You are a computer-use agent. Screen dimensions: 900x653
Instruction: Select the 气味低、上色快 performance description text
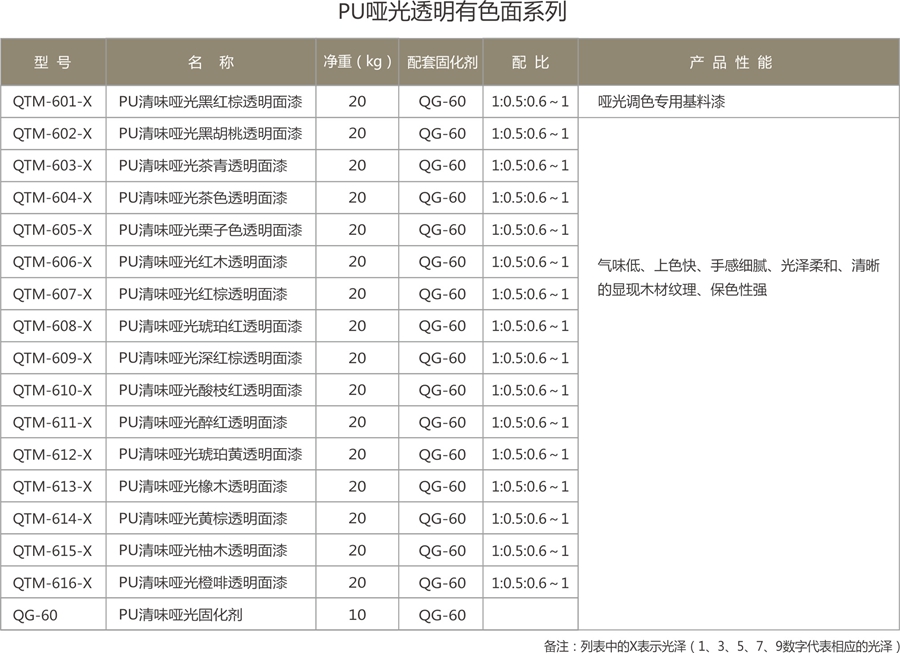pos(738,278)
